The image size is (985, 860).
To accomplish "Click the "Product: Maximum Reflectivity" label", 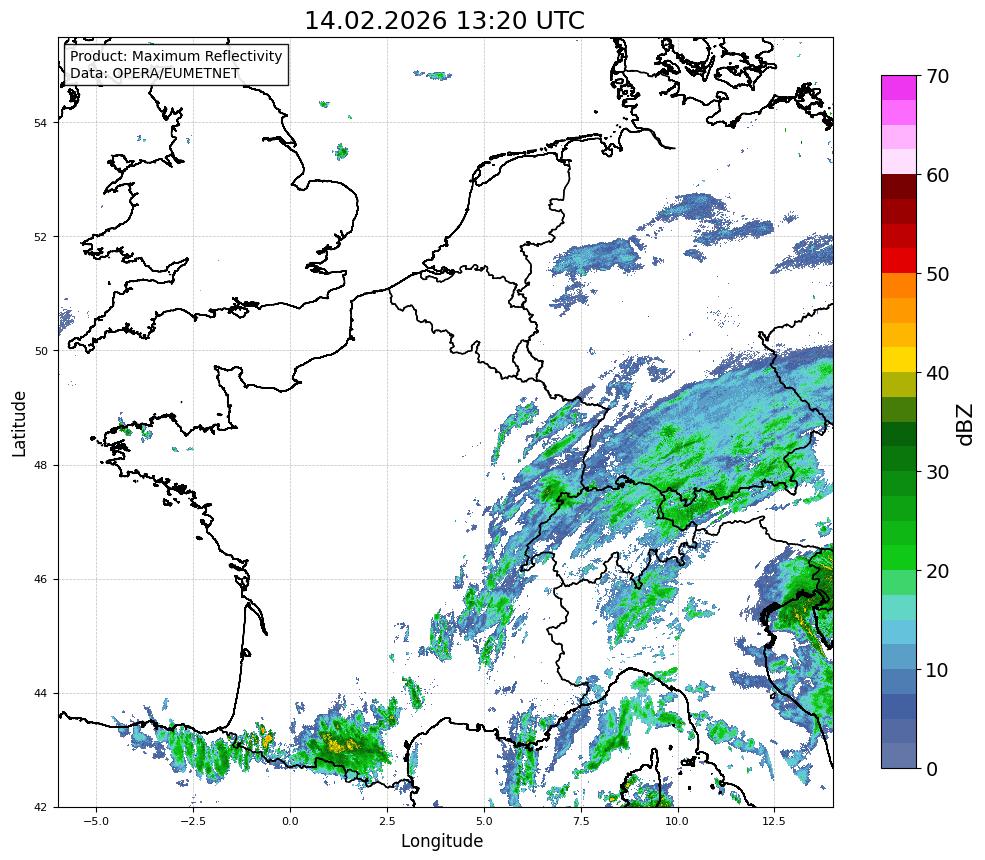I will click(x=176, y=56).
